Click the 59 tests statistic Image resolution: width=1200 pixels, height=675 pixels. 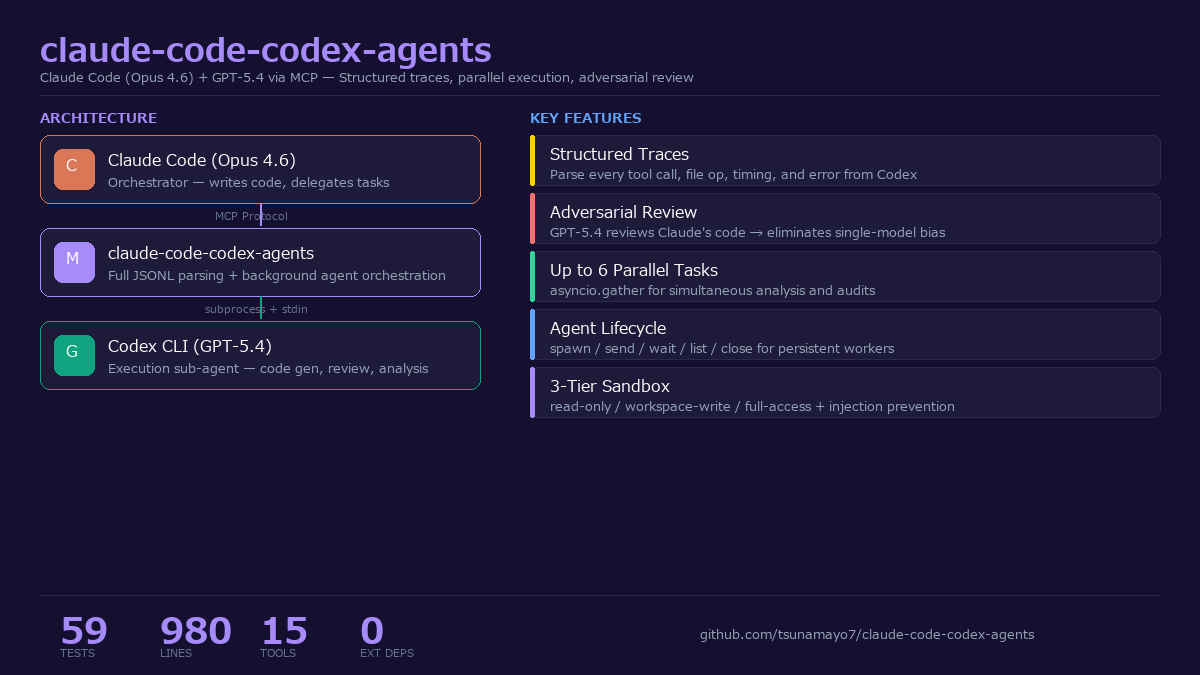tap(84, 631)
